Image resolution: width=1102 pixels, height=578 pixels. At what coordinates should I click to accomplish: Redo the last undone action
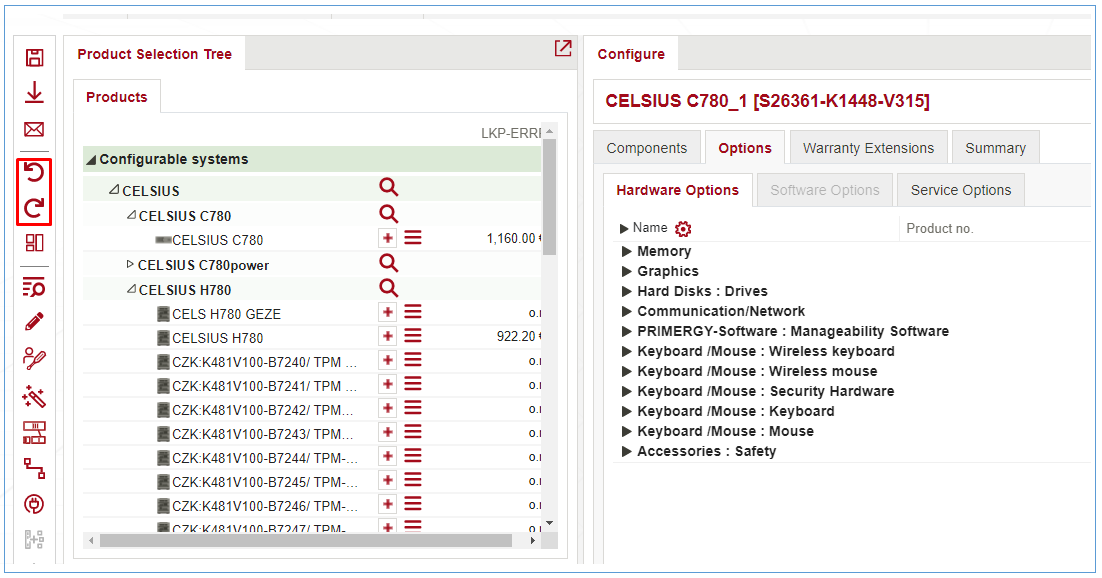[34, 207]
